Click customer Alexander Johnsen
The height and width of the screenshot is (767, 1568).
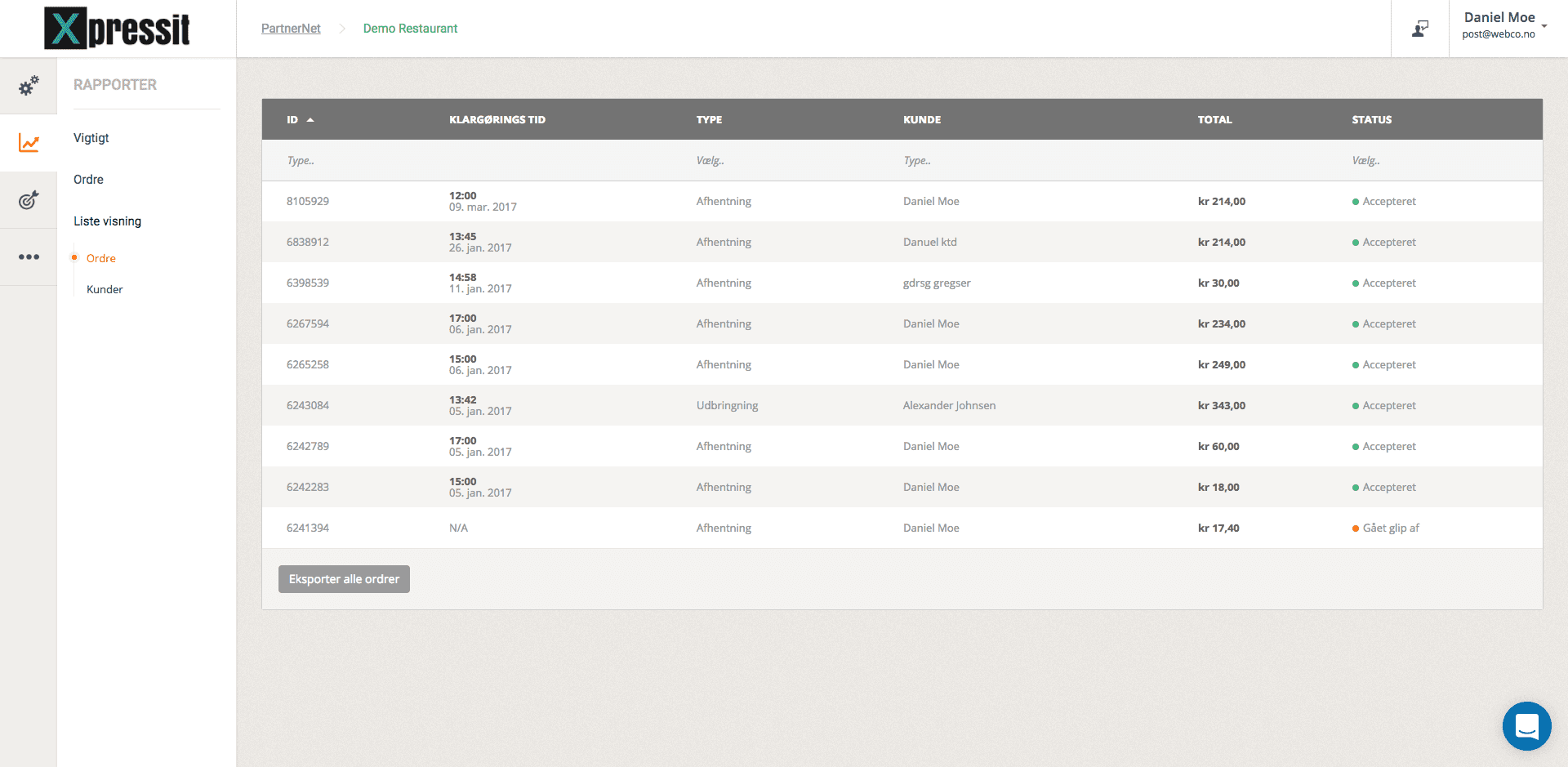949,406
